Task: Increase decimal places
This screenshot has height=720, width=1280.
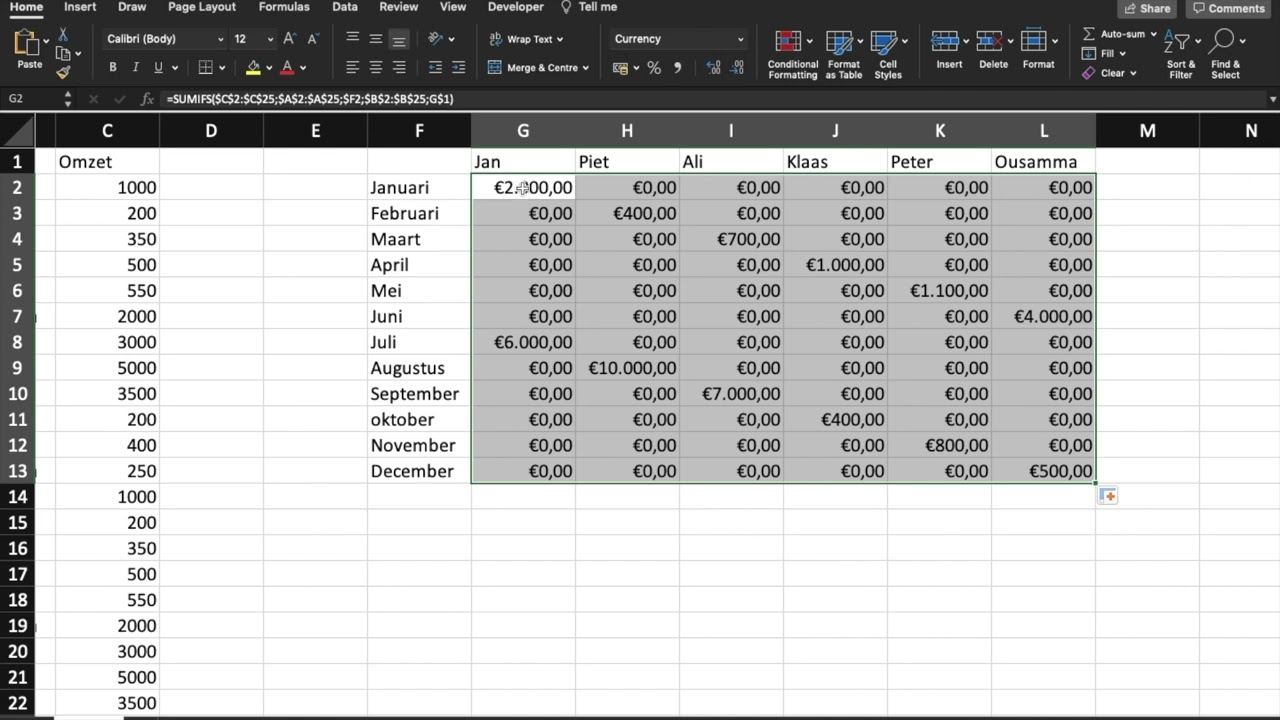Action: (x=713, y=68)
